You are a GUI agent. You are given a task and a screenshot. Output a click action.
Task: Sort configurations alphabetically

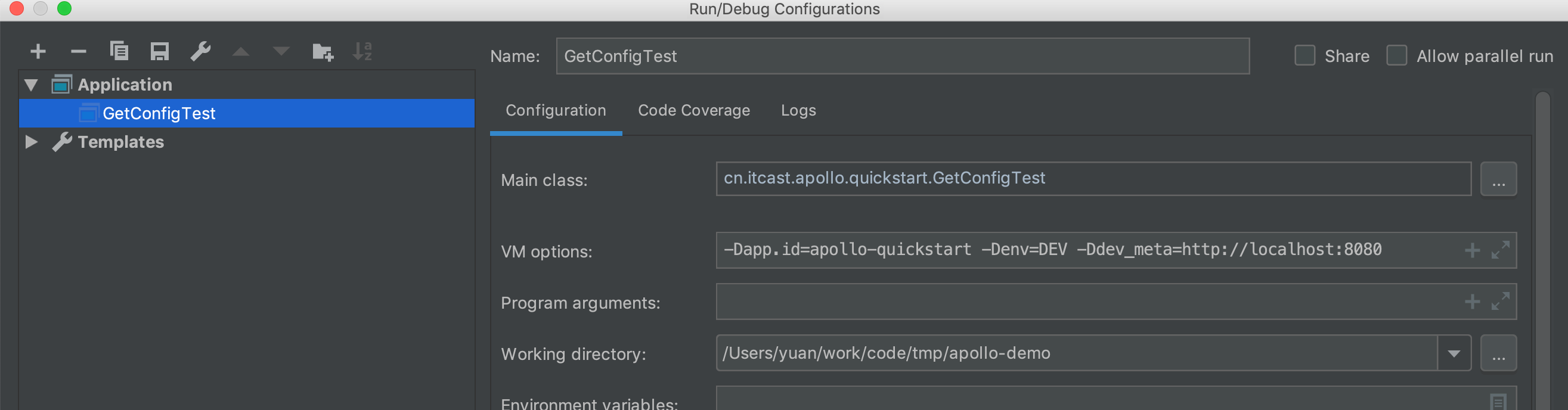362,52
